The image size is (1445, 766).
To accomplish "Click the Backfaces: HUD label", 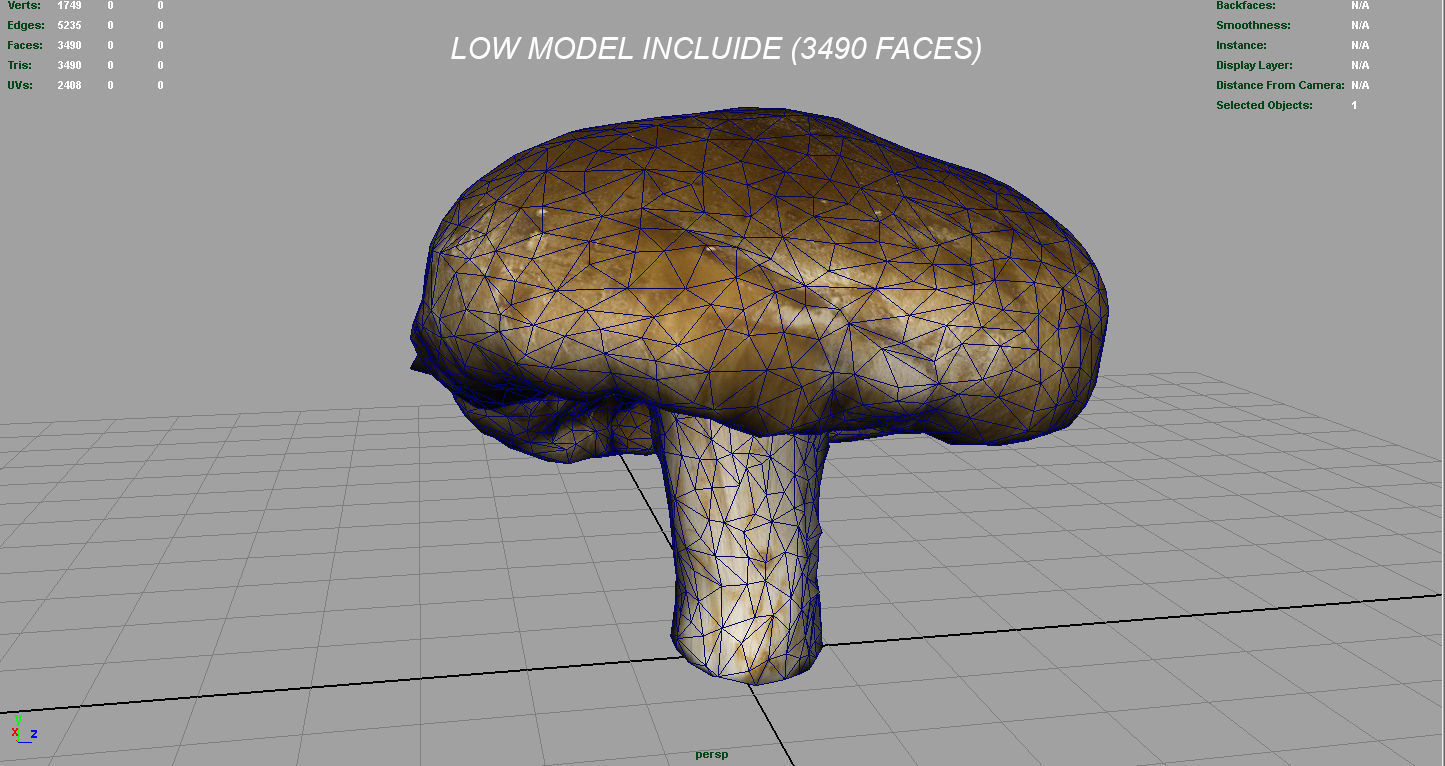I will pos(1246,5).
